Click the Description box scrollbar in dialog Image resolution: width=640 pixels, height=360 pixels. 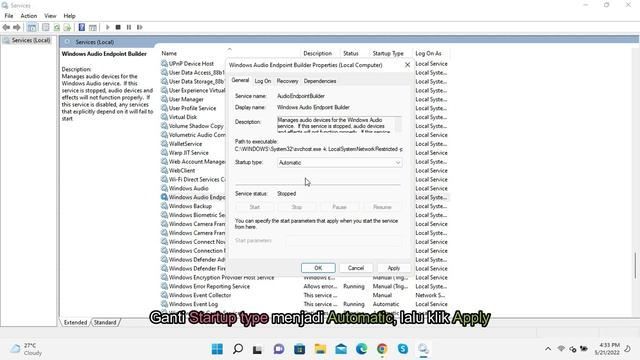pos(398,124)
